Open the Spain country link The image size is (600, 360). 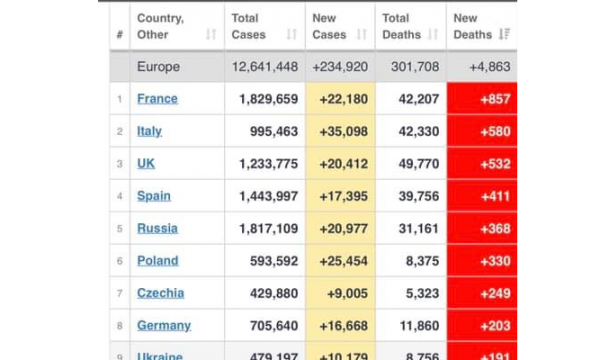tap(154, 196)
